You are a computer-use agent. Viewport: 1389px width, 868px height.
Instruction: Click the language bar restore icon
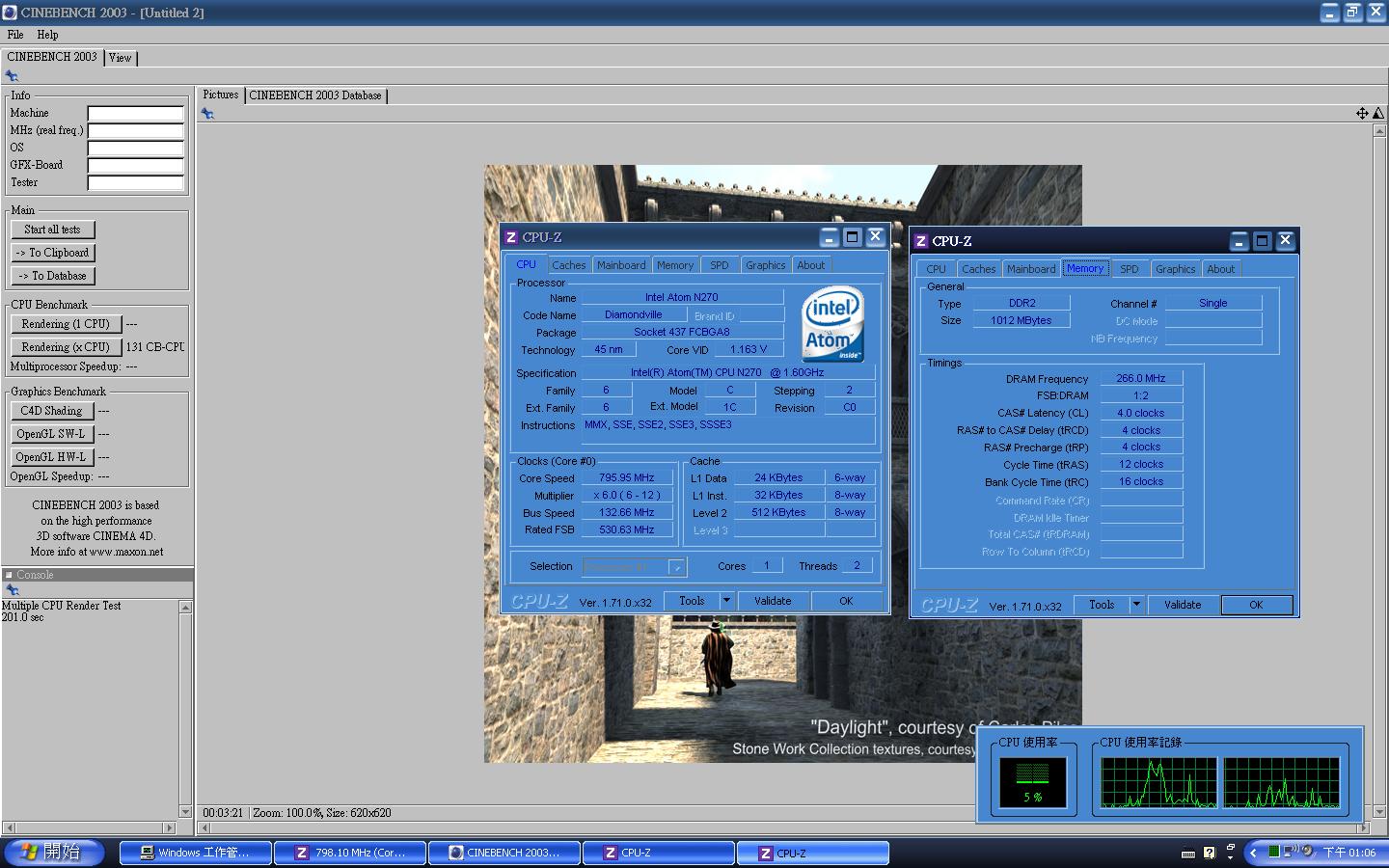coord(1230,848)
